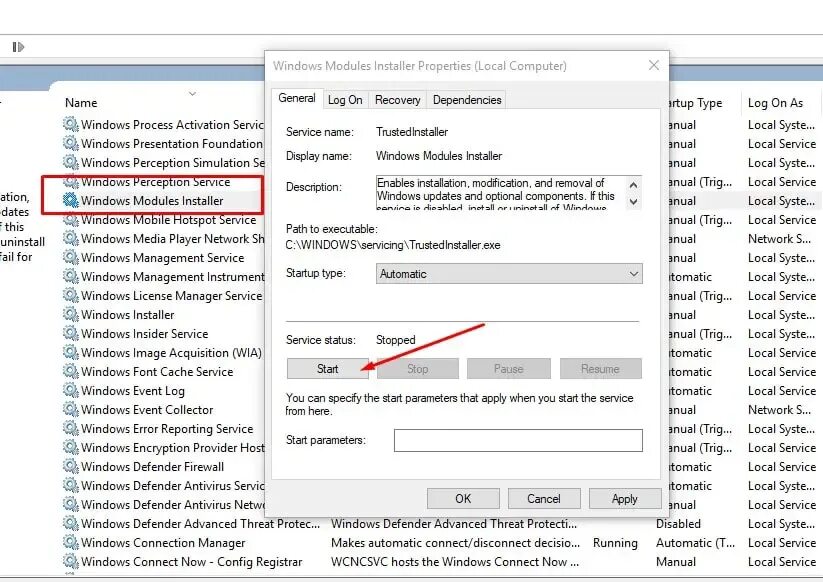Viewport: 823px width, 582px height.
Task: Click gear icon of Windows Defender Firewall
Action: [70, 466]
